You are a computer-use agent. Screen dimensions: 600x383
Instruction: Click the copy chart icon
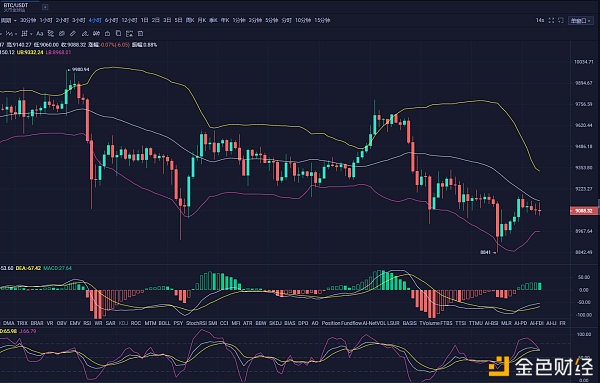point(118,33)
